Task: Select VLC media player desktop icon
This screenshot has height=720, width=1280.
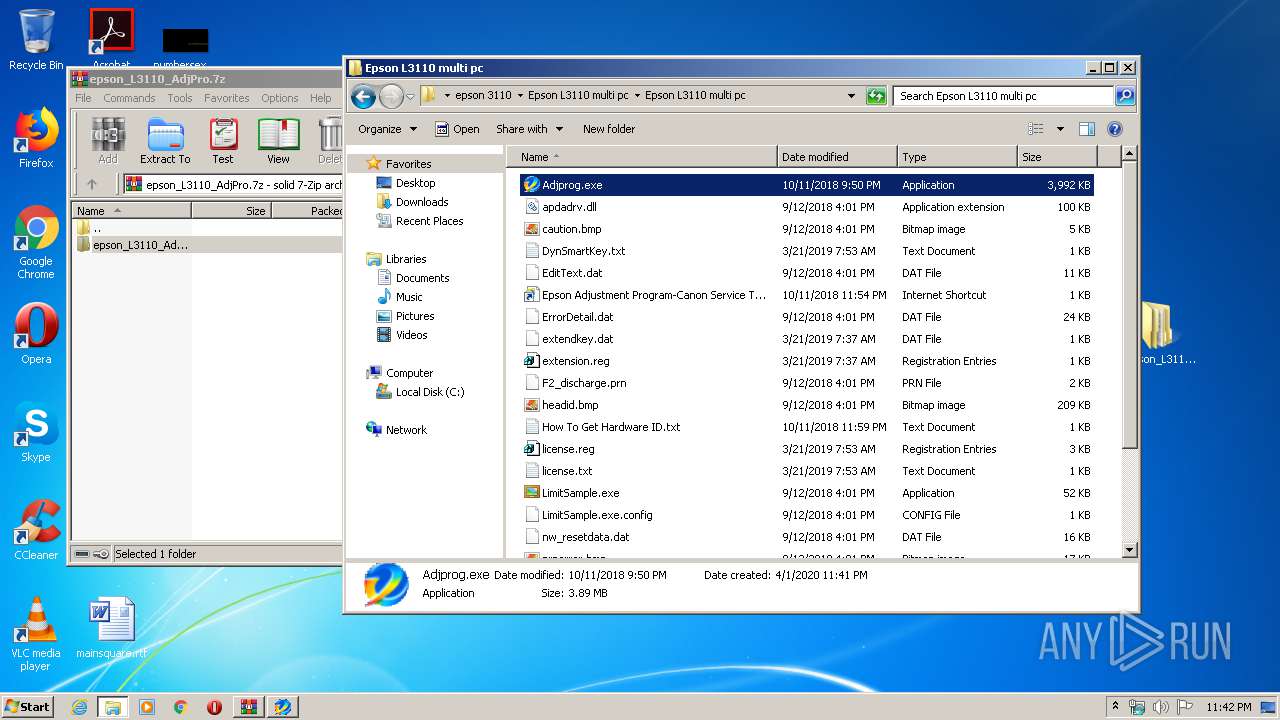Action: [36, 634]
